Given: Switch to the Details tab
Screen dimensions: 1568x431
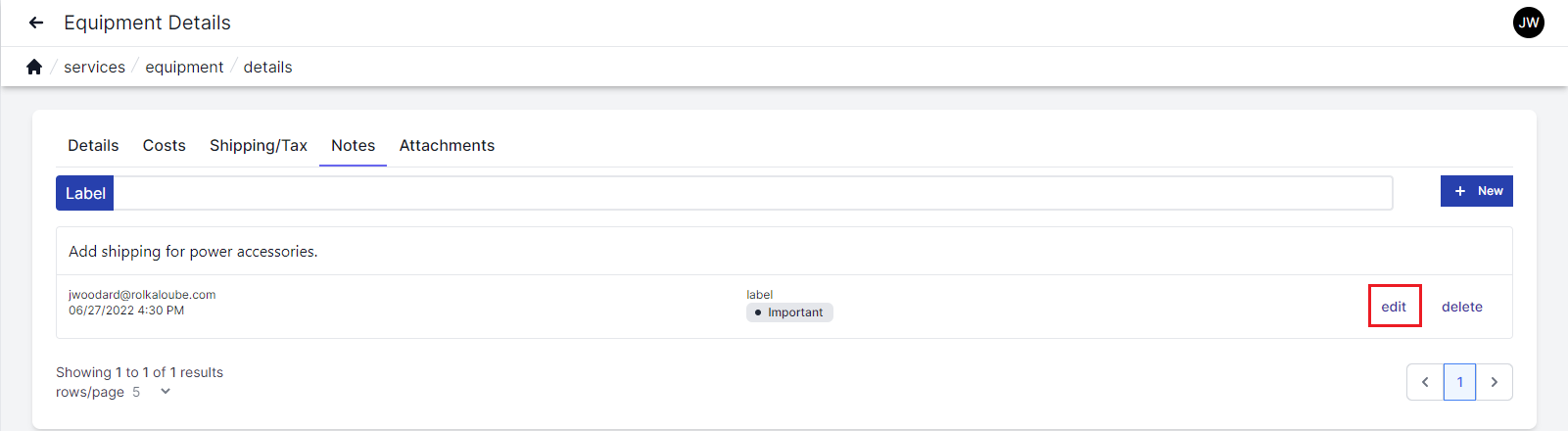Looking at the screenshot, I should [93, 145].
